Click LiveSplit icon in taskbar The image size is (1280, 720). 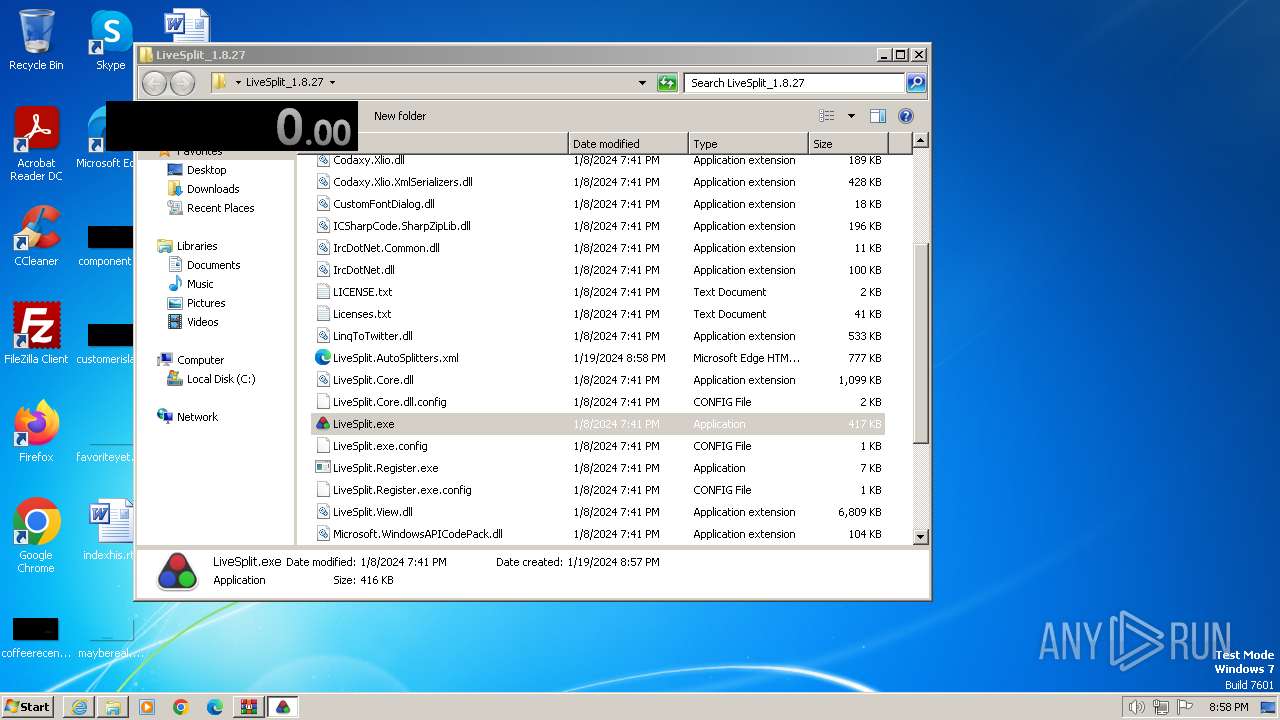coord(283,707)
